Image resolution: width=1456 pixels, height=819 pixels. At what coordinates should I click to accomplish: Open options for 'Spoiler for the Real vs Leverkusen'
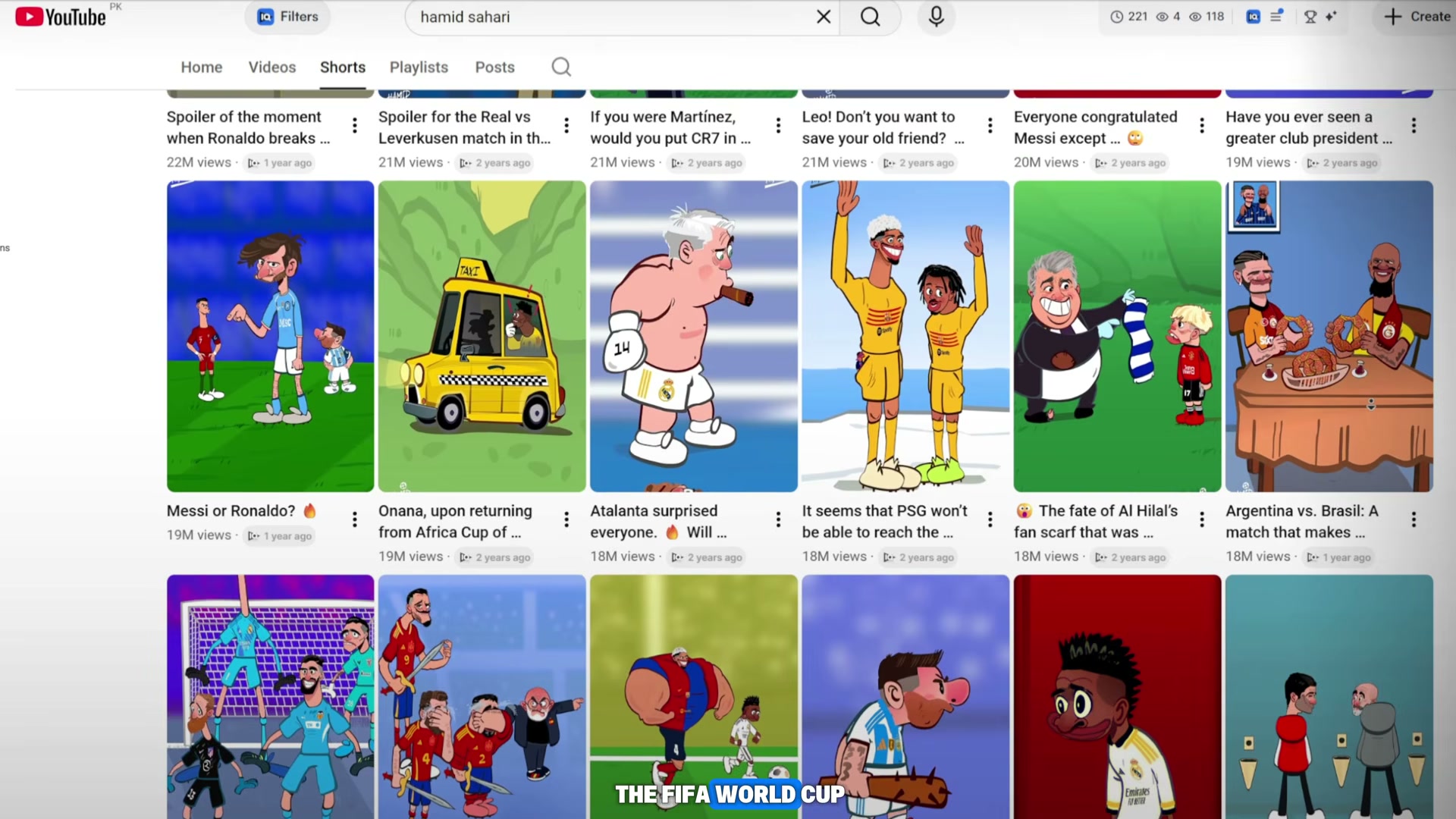[x=566, y=126]
